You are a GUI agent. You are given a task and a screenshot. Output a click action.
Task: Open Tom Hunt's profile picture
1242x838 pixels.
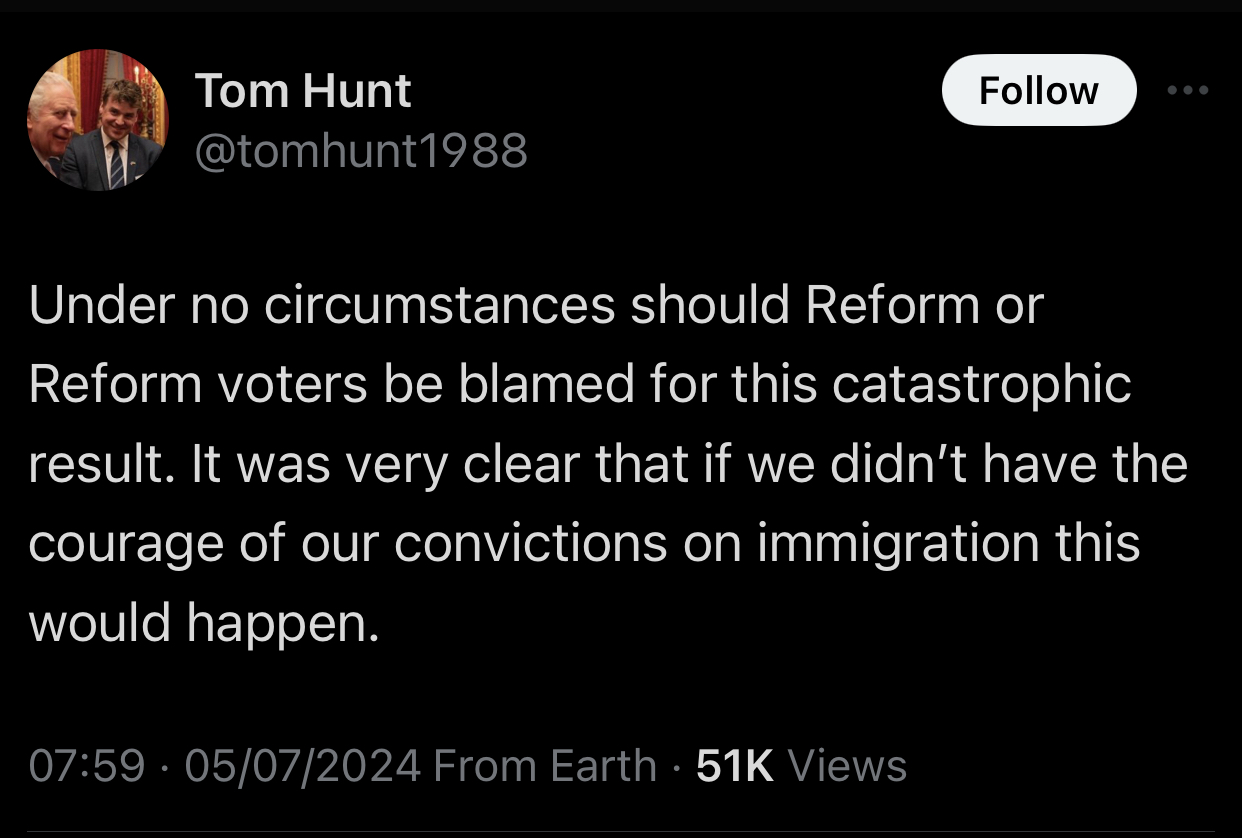[97, 120]
